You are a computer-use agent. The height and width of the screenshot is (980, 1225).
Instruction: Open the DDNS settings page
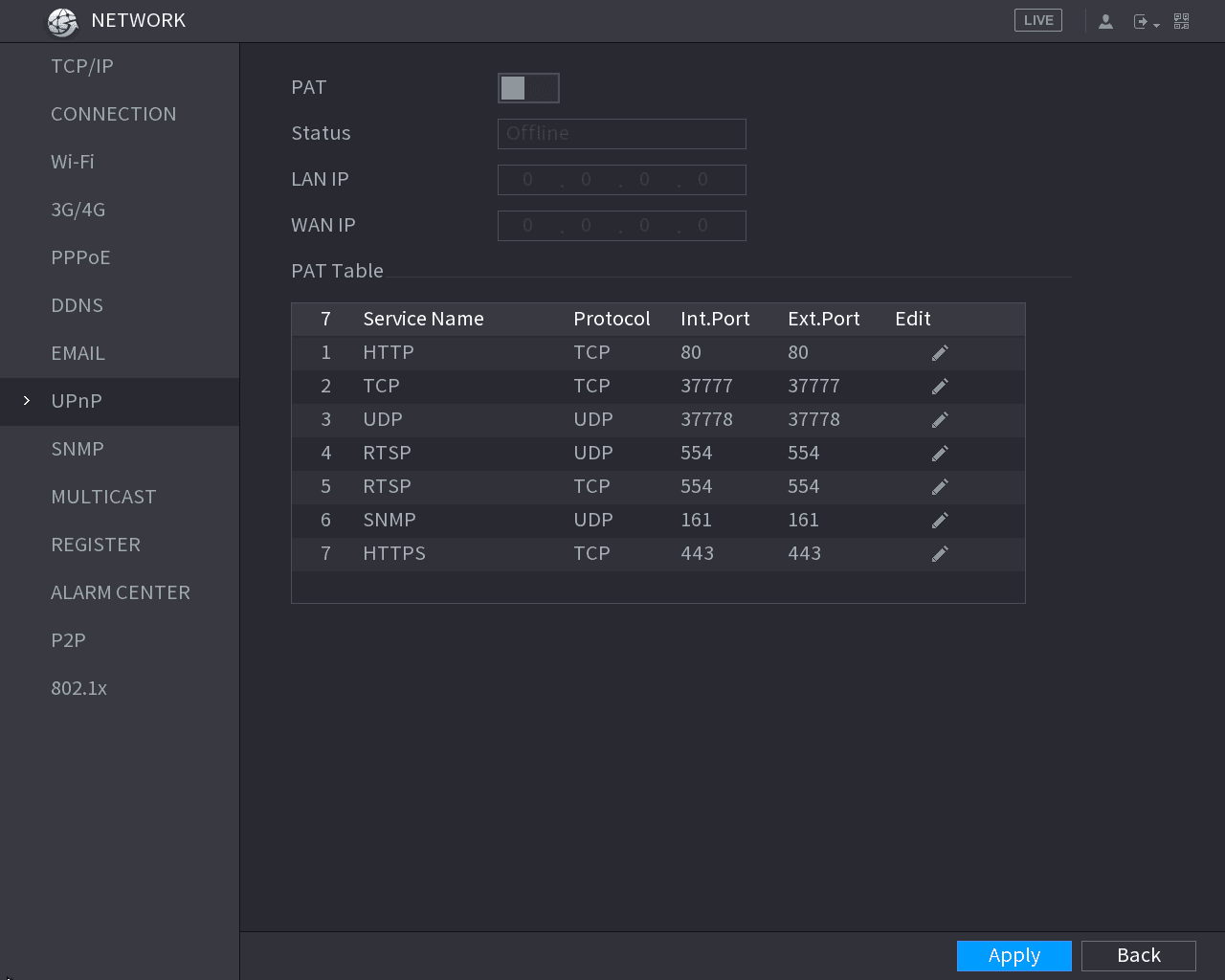pyautogui.click(x=120, y=306)
